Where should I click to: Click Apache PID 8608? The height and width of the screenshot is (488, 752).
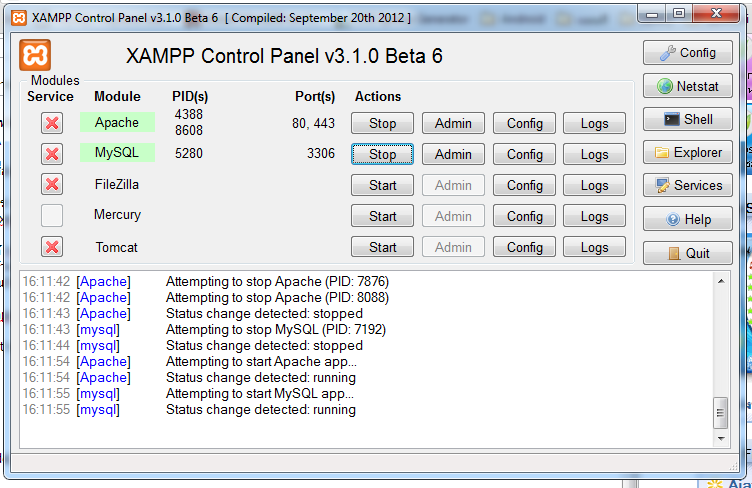pyautogui.click(x=188, y=130)
